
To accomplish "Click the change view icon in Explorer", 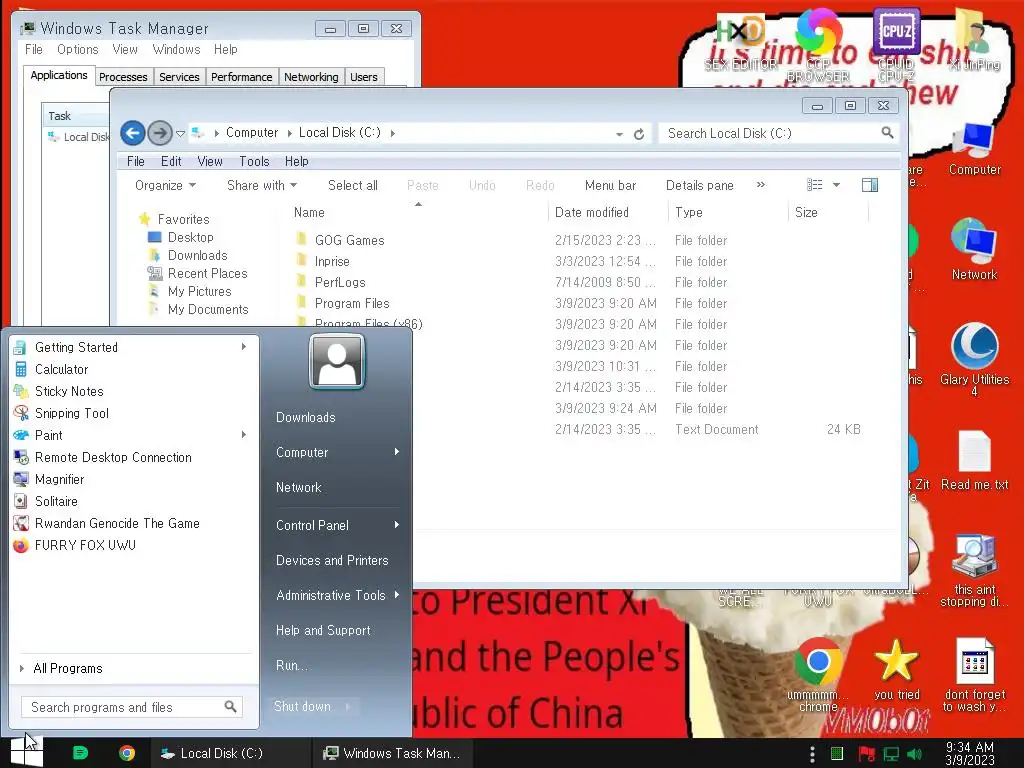I will [x=814, y=185].
